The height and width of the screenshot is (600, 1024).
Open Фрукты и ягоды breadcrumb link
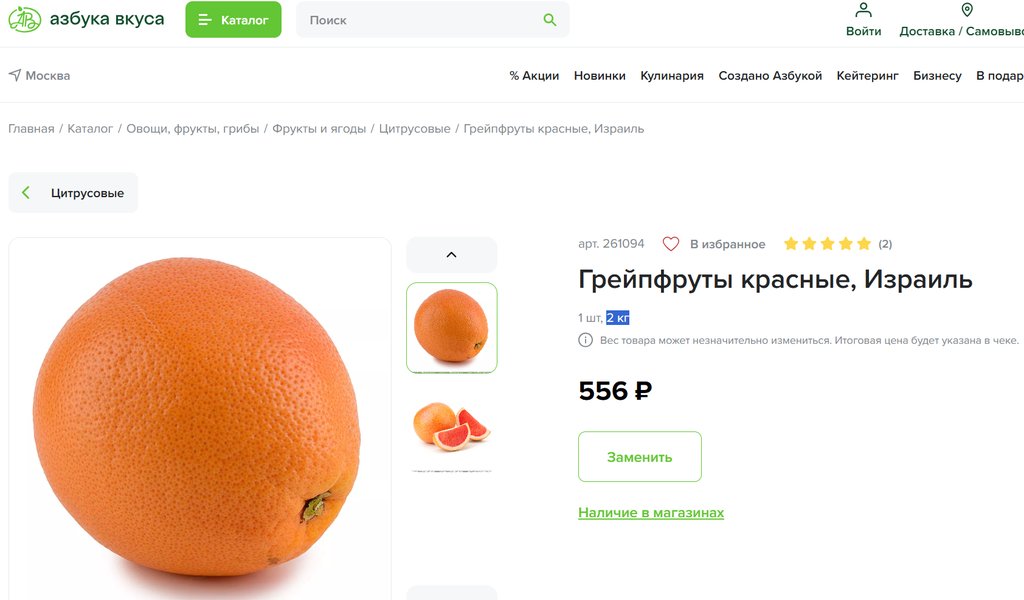319,129
